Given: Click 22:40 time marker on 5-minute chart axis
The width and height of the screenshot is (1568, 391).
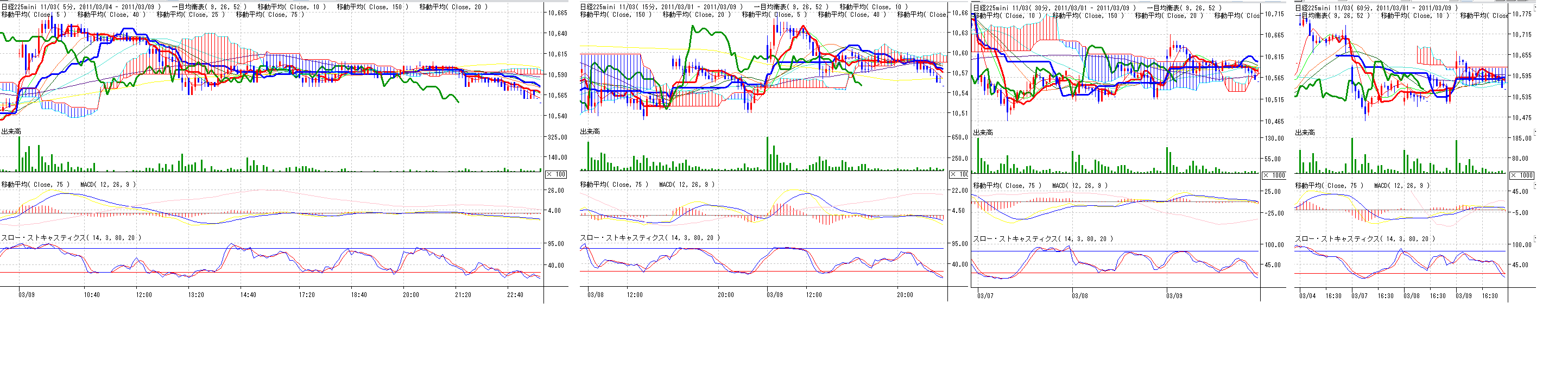Looking at the screenshot, I should point(515,295).
